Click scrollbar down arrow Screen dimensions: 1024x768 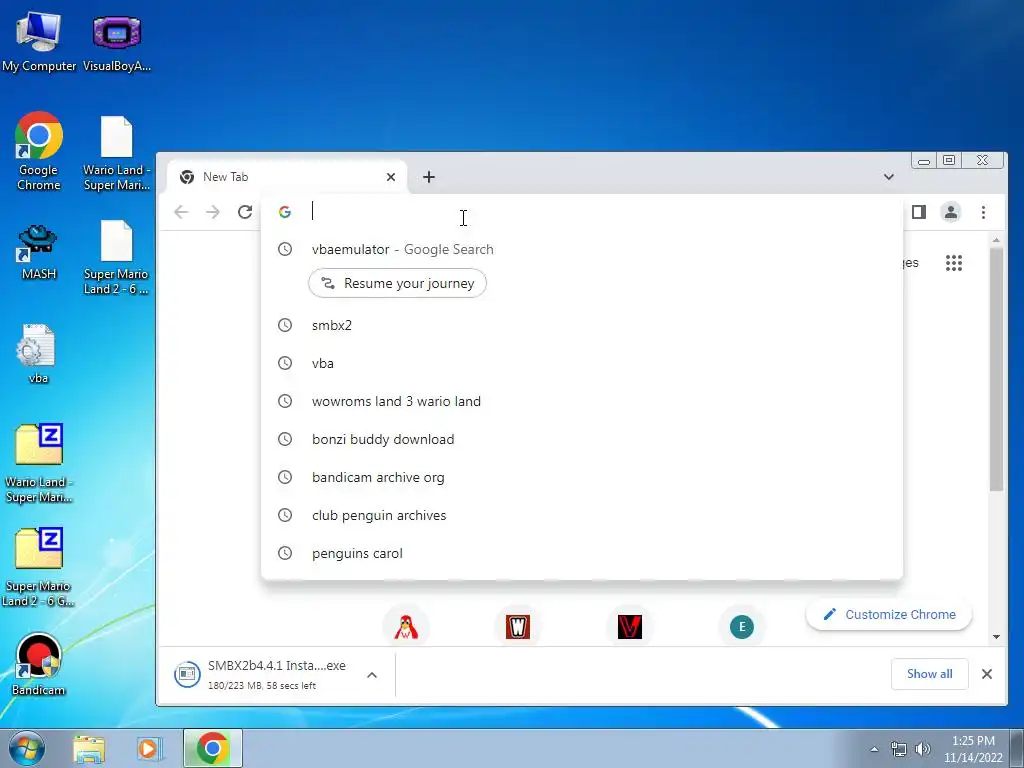click(995, 637)
